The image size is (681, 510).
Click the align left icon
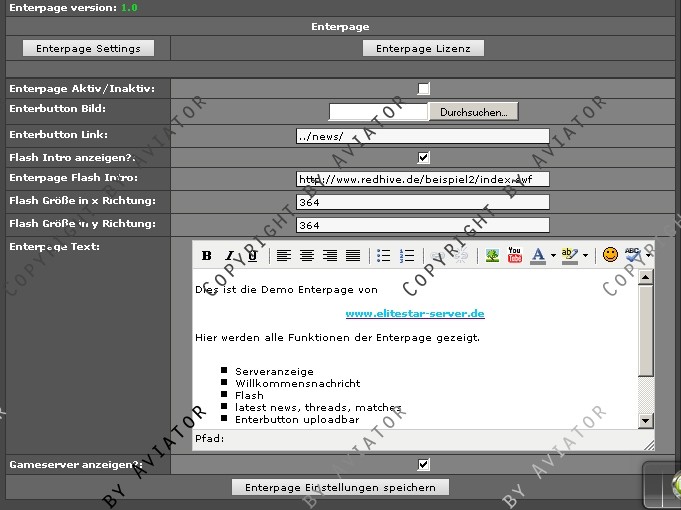284,256
